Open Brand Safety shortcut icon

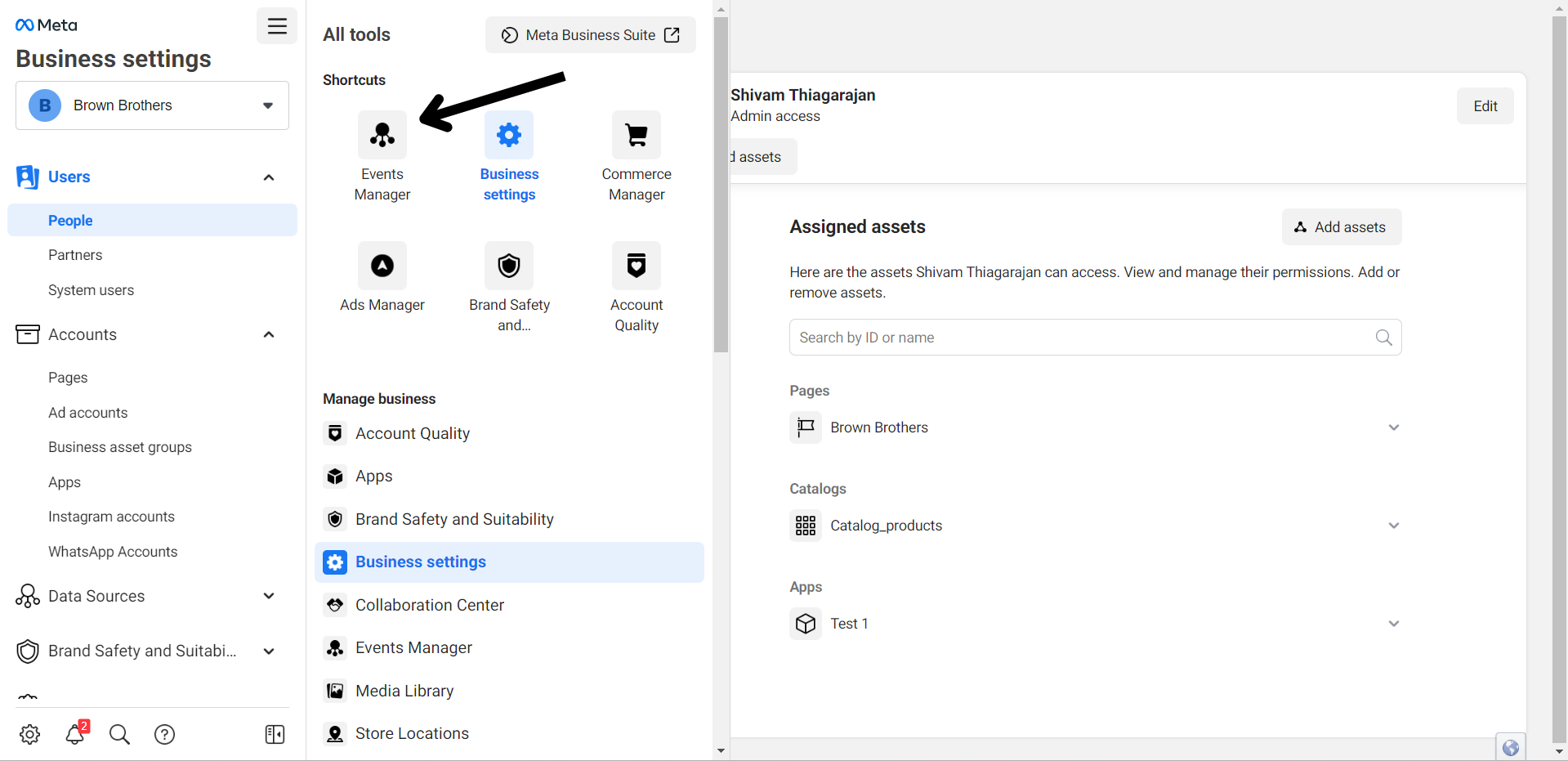pyautogui.click(x=509, y=266)
